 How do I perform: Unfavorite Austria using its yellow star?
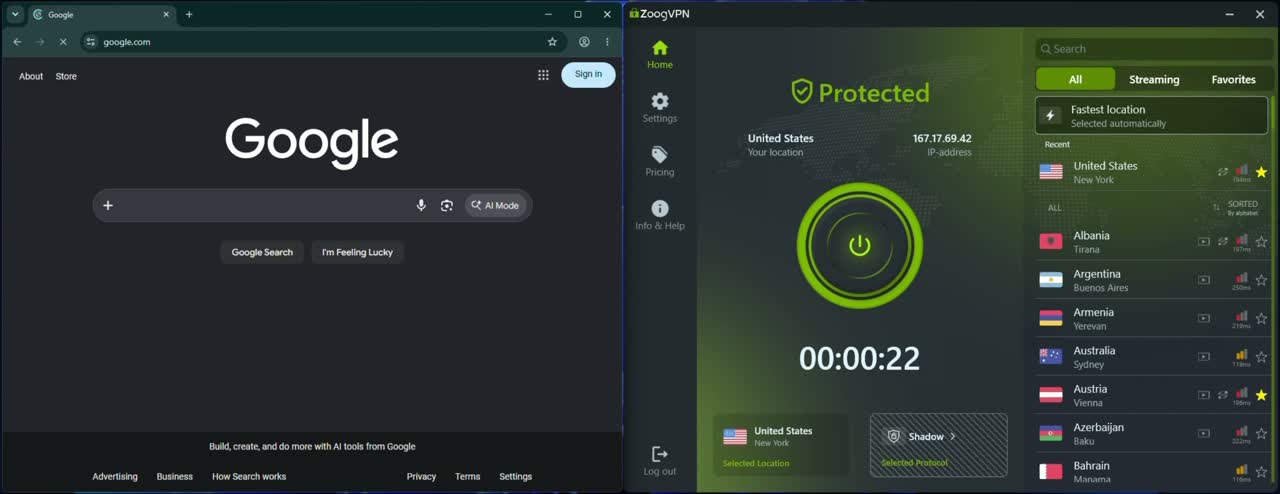1261,395
